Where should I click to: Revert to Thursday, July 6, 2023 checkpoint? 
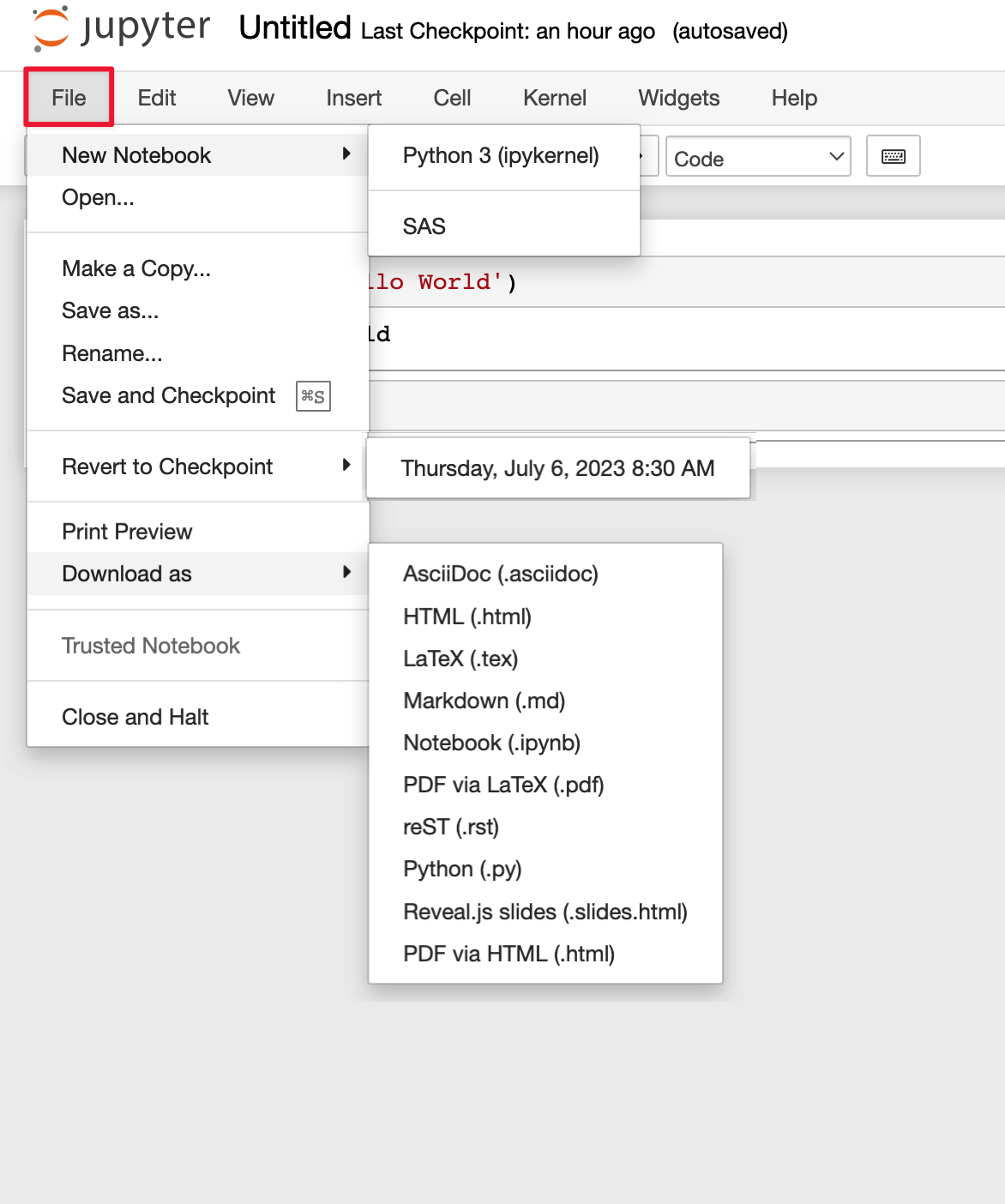[558, 468]
